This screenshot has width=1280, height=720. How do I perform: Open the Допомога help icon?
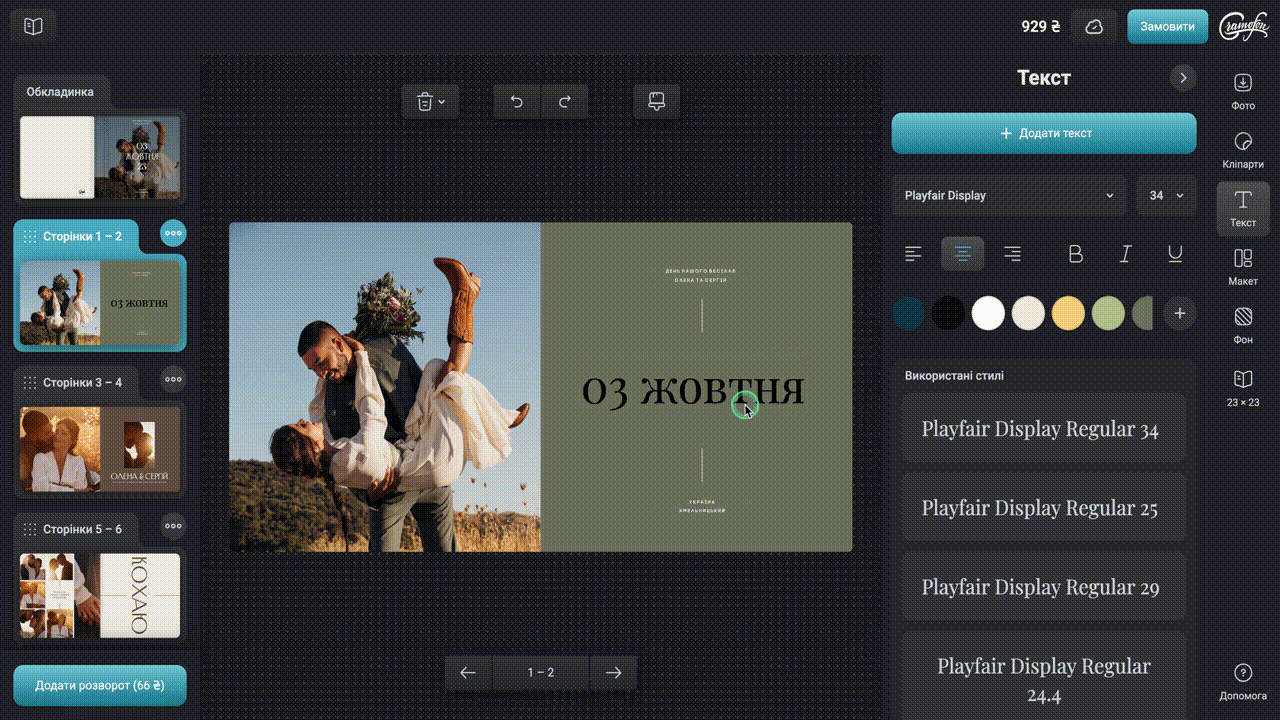pos(1243,680)
